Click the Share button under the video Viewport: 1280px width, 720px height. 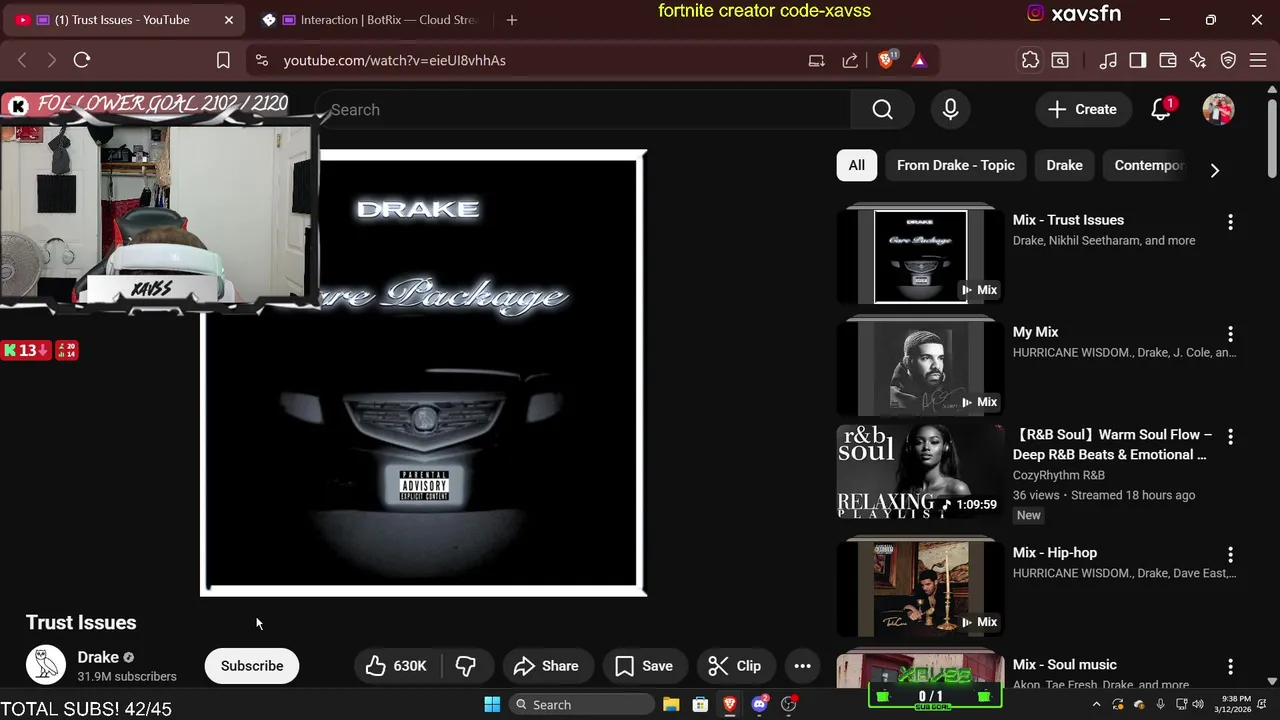point(546,666)
